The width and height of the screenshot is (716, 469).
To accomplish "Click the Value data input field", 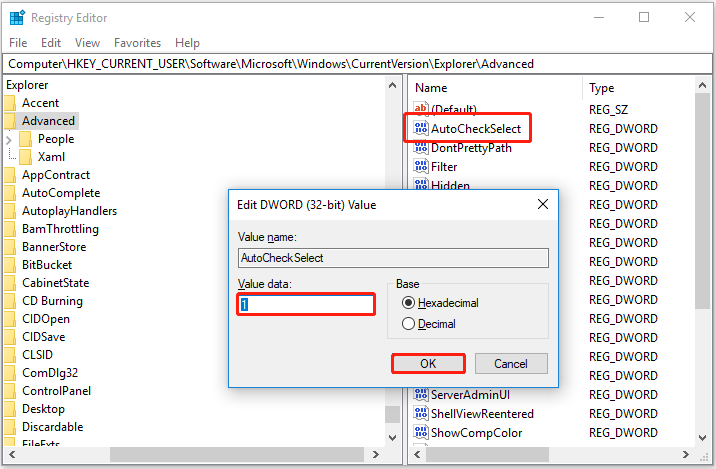I will (x=306, y=304).
